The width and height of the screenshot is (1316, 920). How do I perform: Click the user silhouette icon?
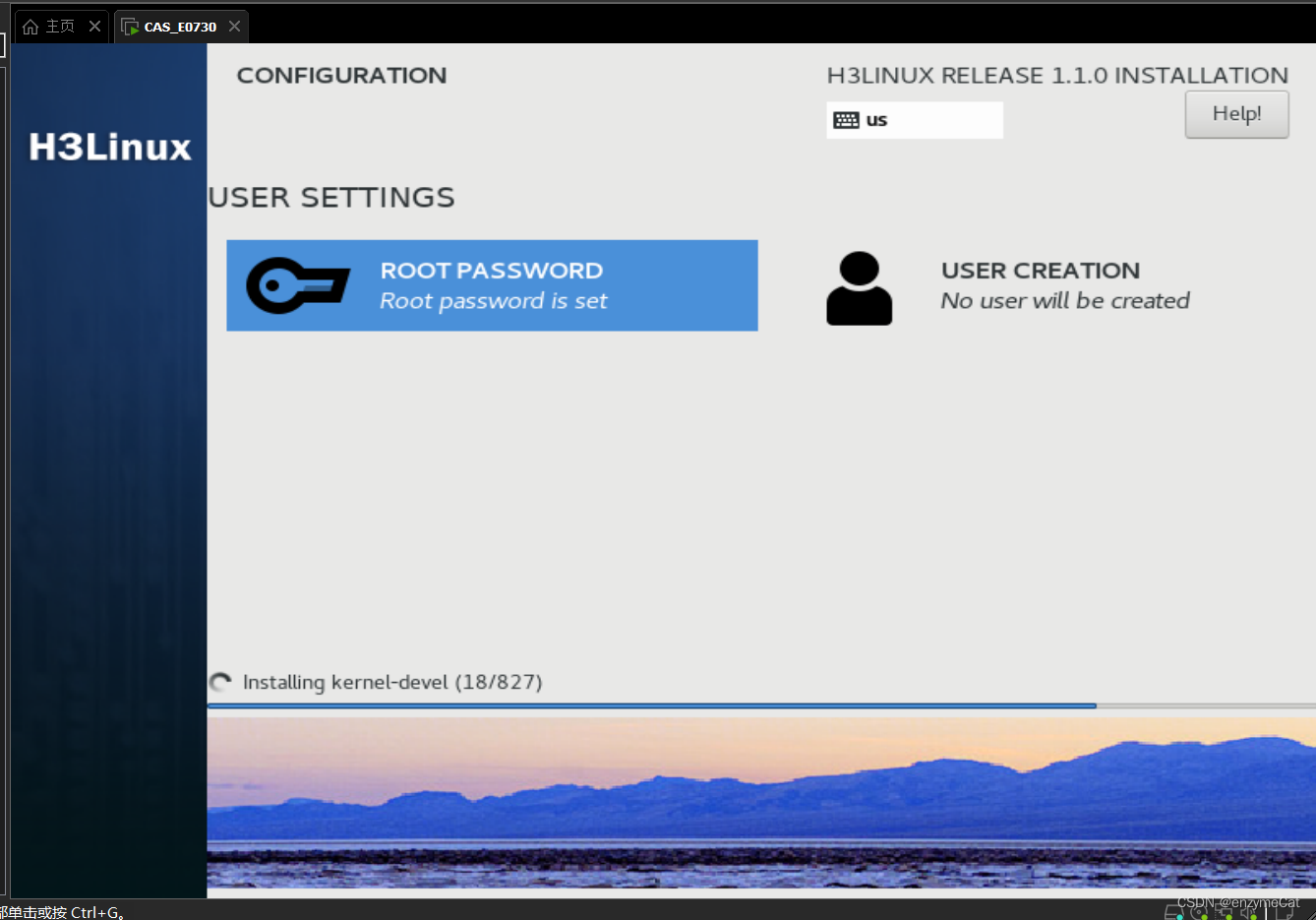859,288
